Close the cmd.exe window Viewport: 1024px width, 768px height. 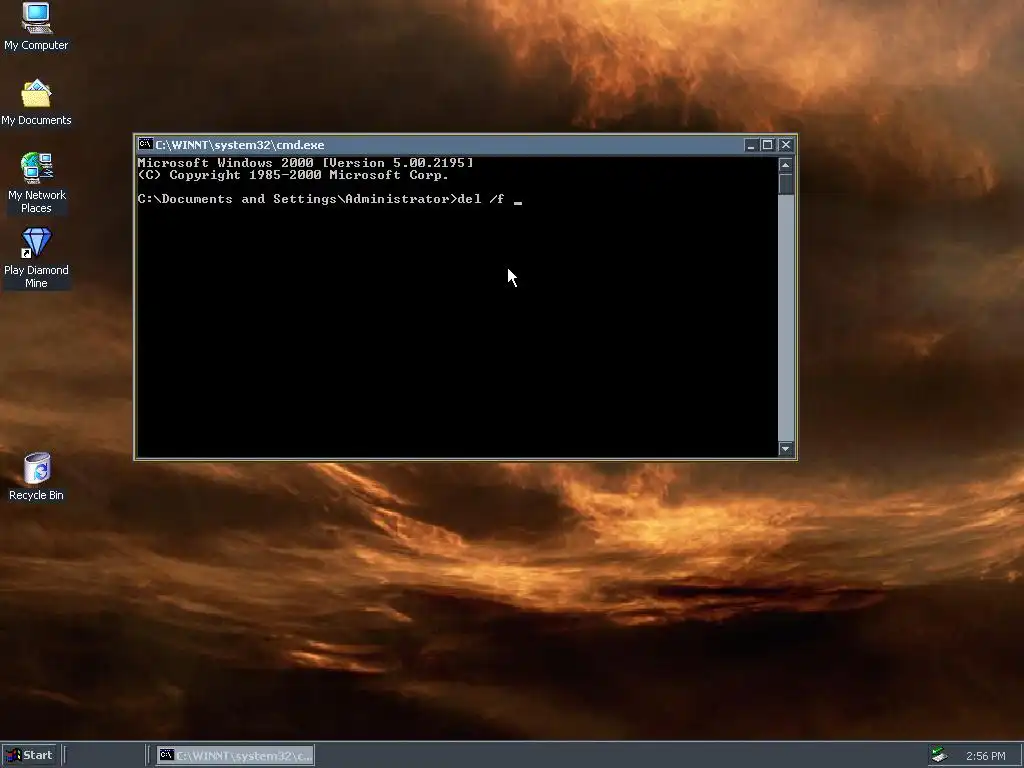click(786, 145)
